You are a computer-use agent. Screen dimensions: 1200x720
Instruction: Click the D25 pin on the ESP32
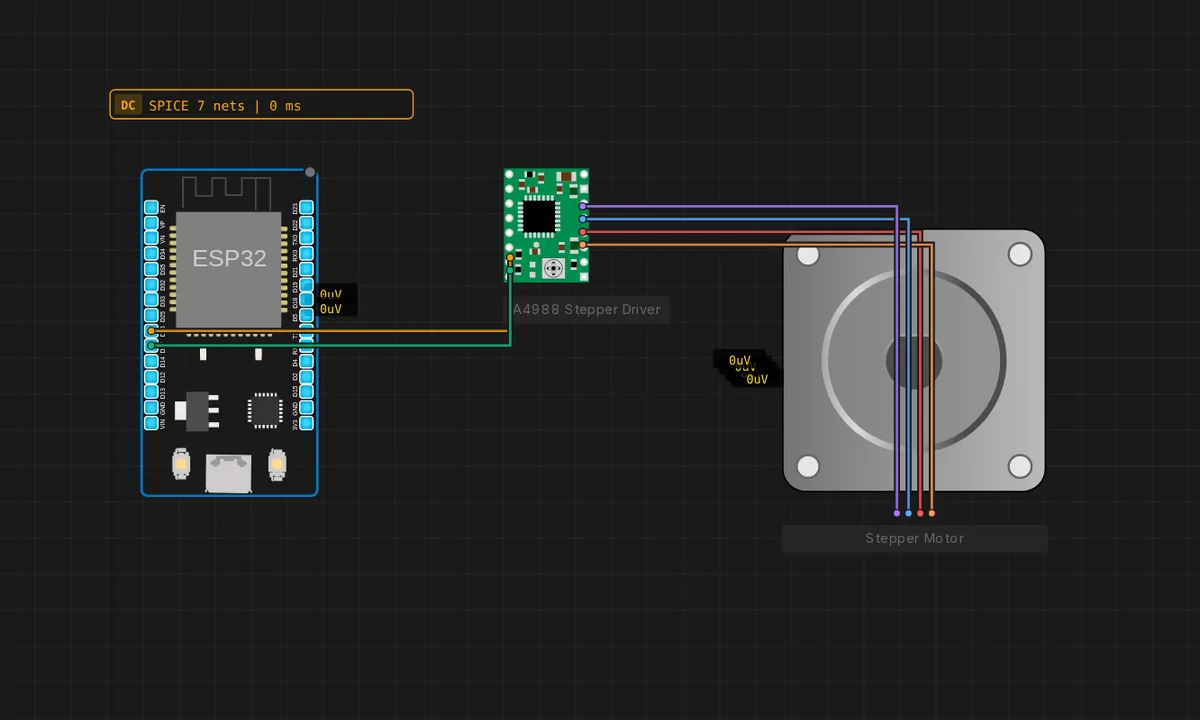[x=151, y=315]
